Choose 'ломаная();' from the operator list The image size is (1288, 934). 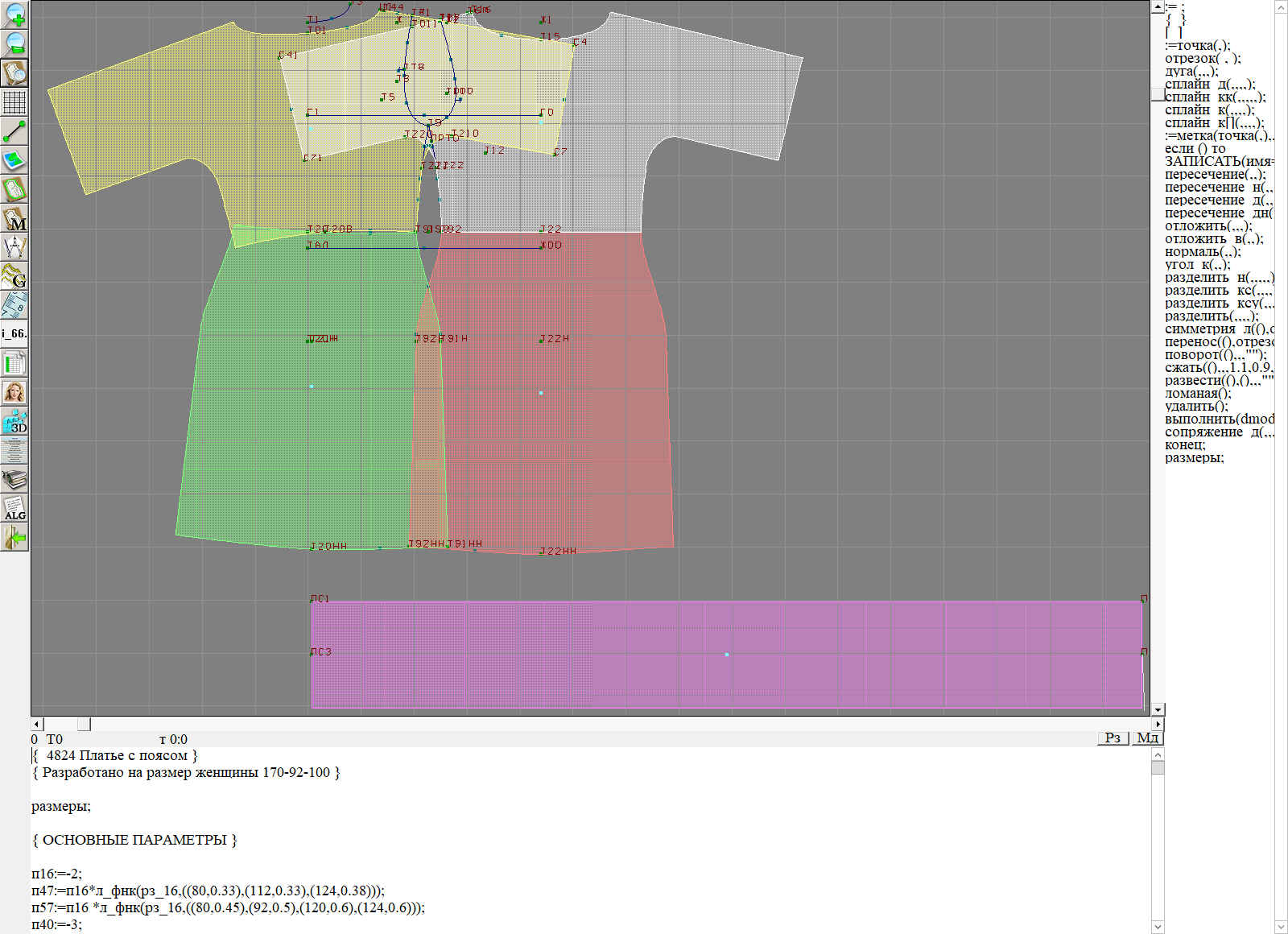tap(1198, 394)
